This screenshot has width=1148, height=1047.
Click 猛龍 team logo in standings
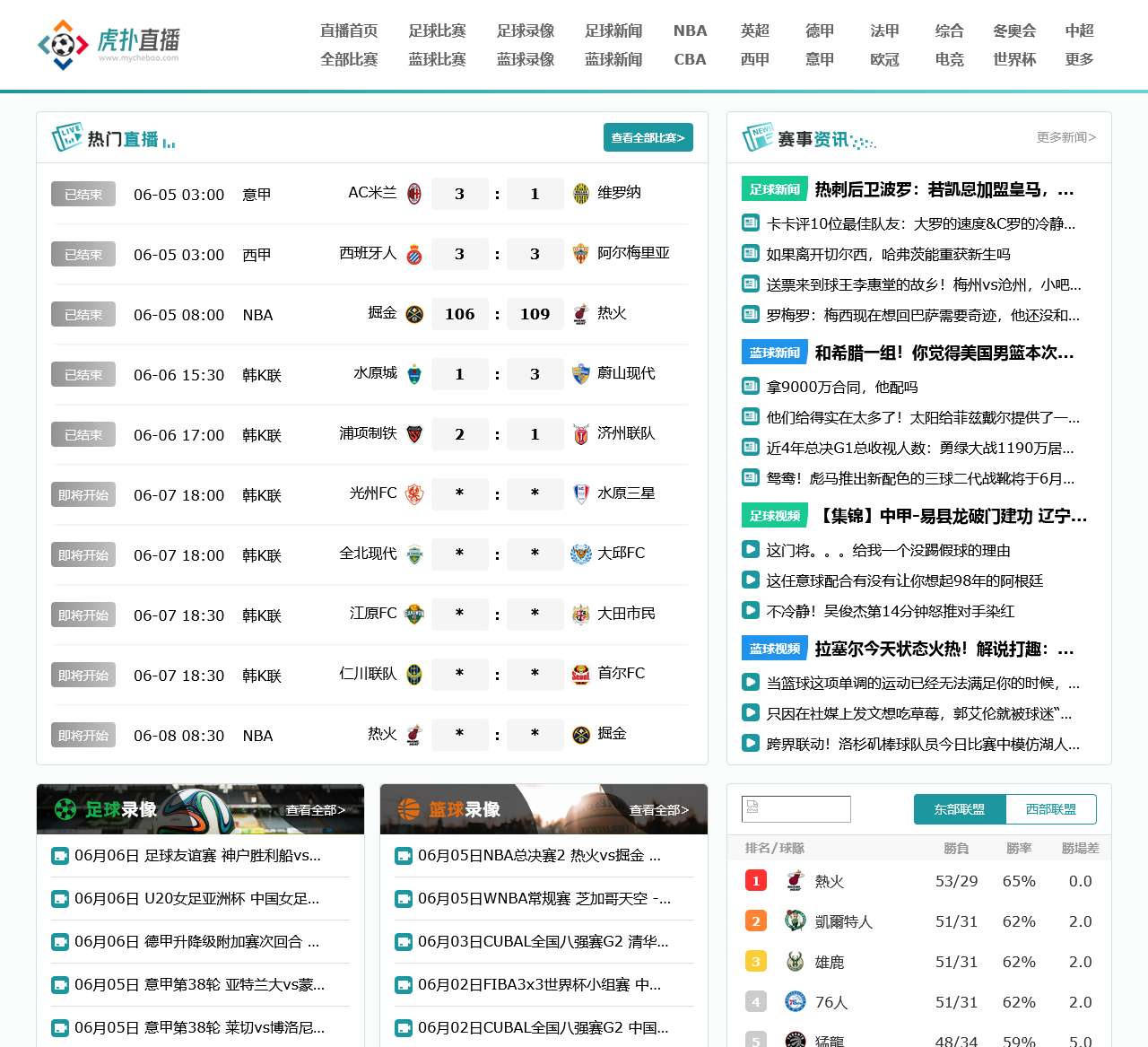point(795,1040)
